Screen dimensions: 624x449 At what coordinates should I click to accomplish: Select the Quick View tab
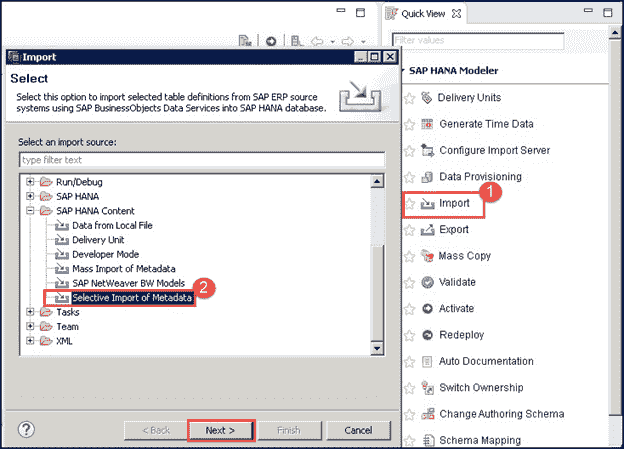tap(423, 14)
